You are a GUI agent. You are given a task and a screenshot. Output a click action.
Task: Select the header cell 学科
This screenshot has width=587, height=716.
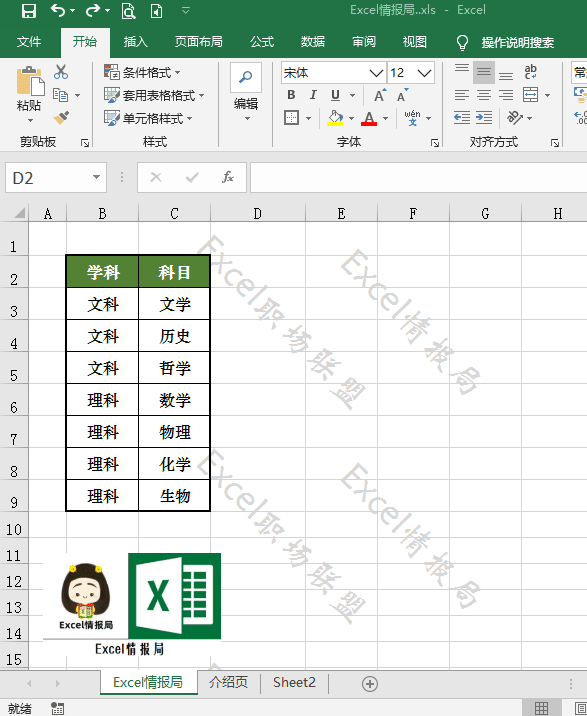(x=102, y=272)
